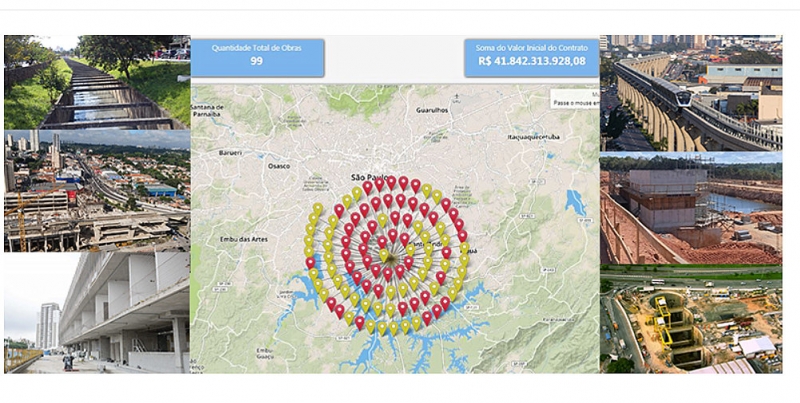
Task: Open the aerial excavation site photo
Action: coord(691,320)
